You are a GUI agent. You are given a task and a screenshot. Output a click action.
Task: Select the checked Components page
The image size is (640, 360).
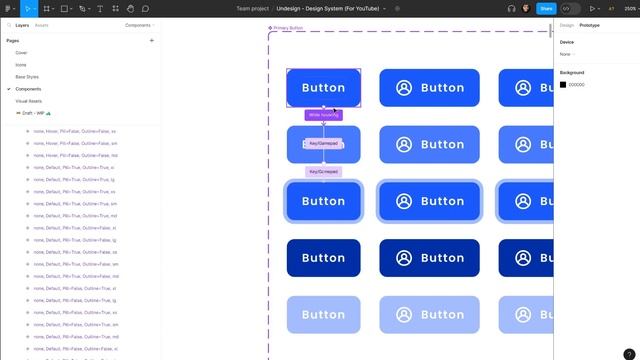(x=28, y=89)
